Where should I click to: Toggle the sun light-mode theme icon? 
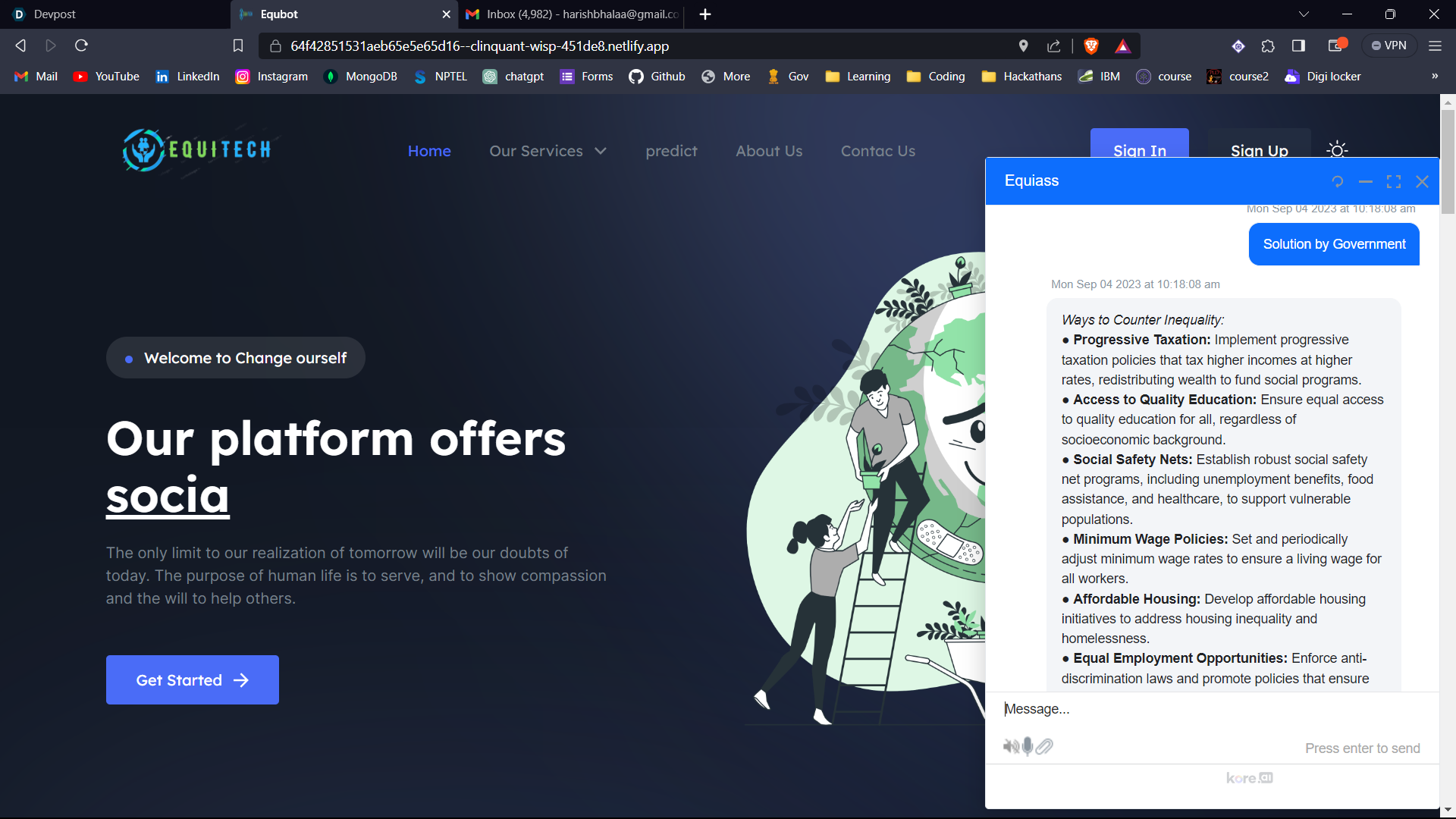1337,150
